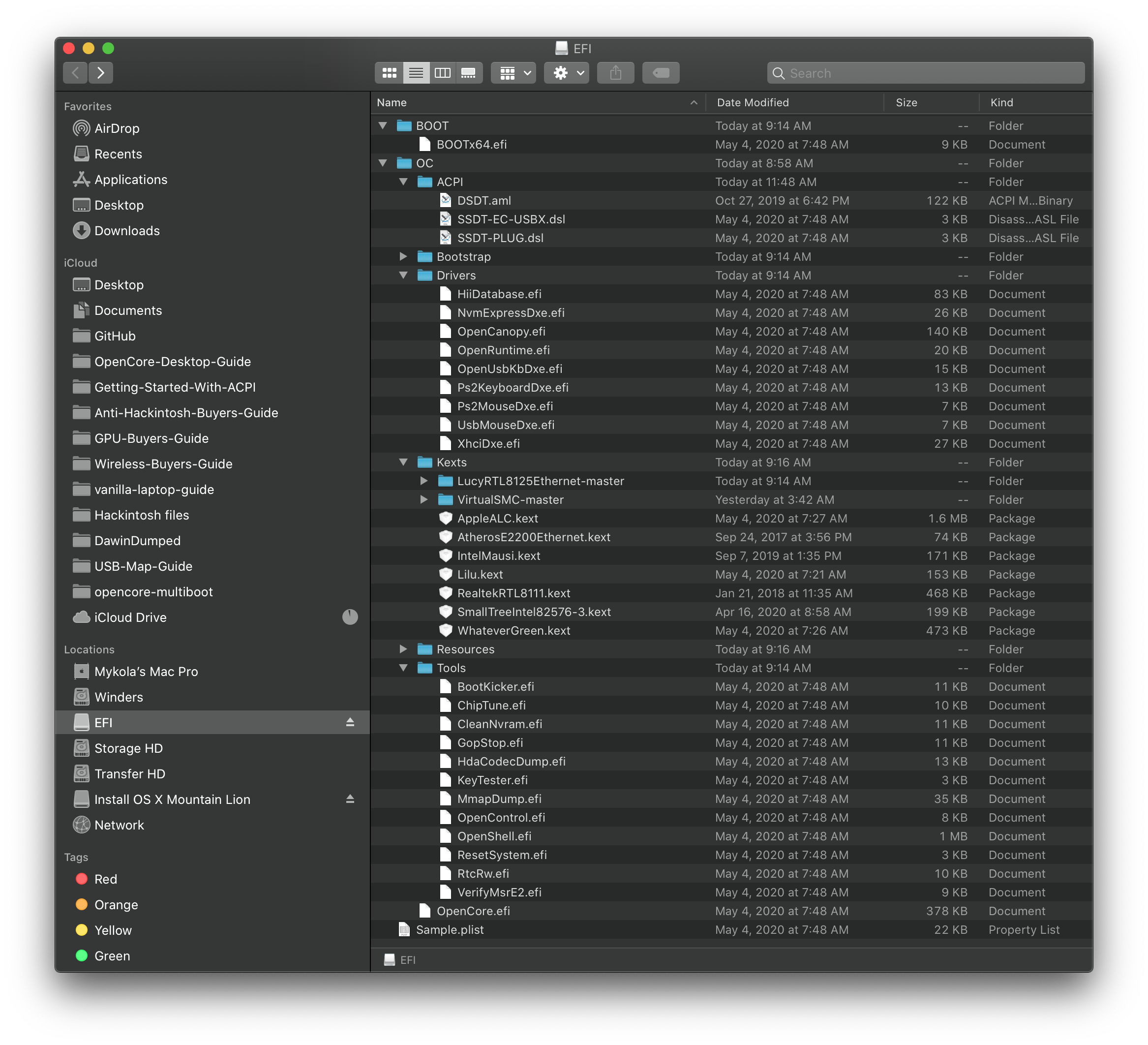Viewport: 1148px width, 1045px height.
Task: Open Downloads in the Favorites sidebar
Action: pyautogui.click(x=126, y=231)
